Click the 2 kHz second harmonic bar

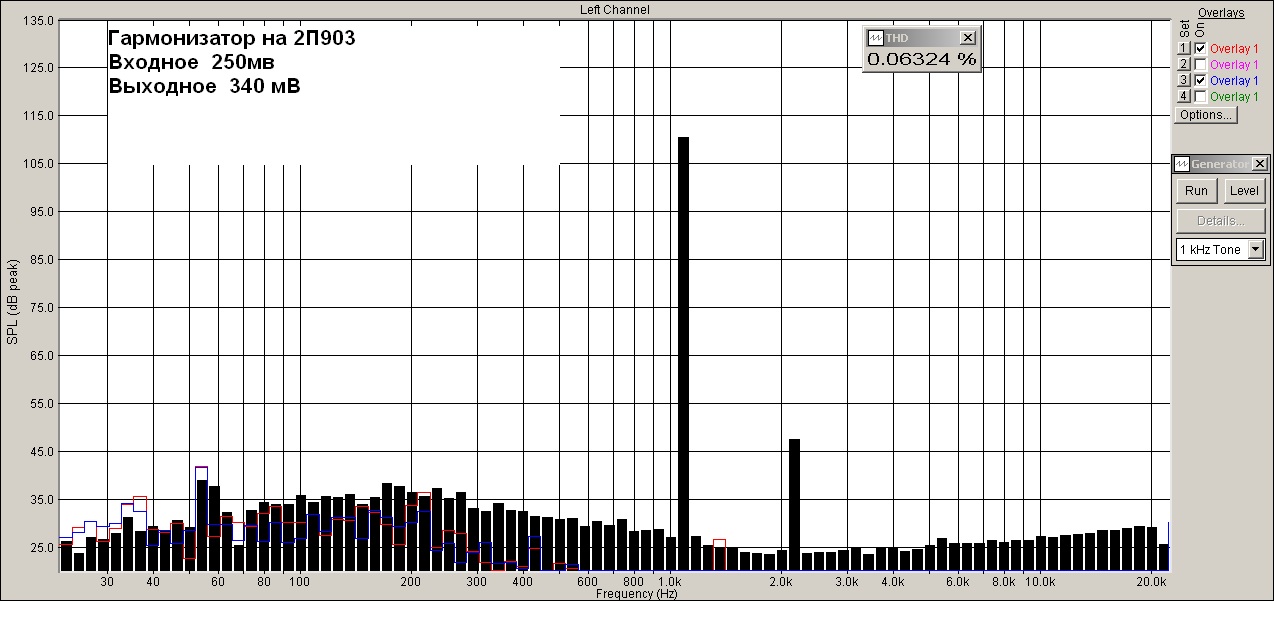(x=794, y=505)
